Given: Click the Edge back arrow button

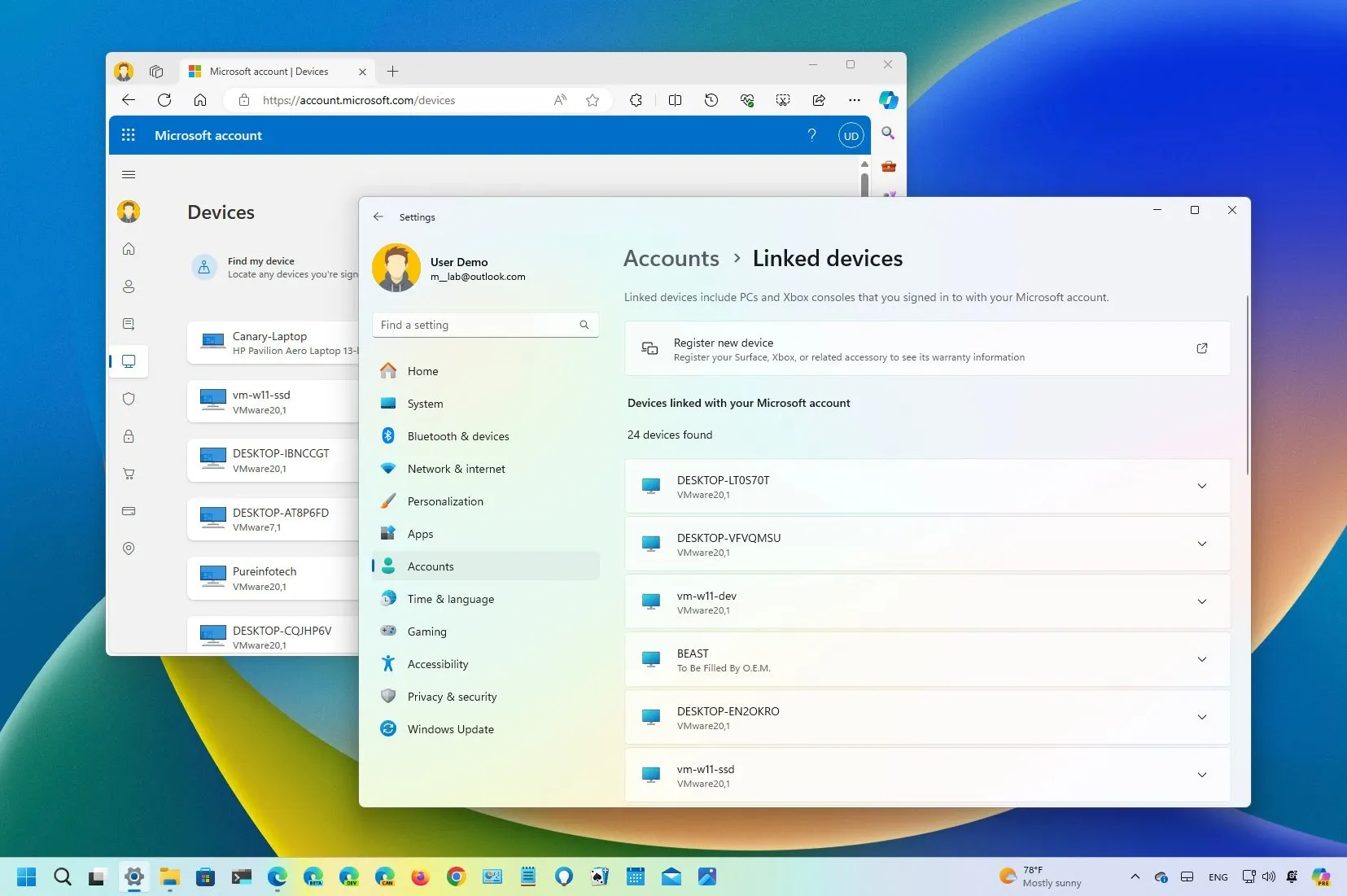Looking at the screenshot, I should point(129,100).
